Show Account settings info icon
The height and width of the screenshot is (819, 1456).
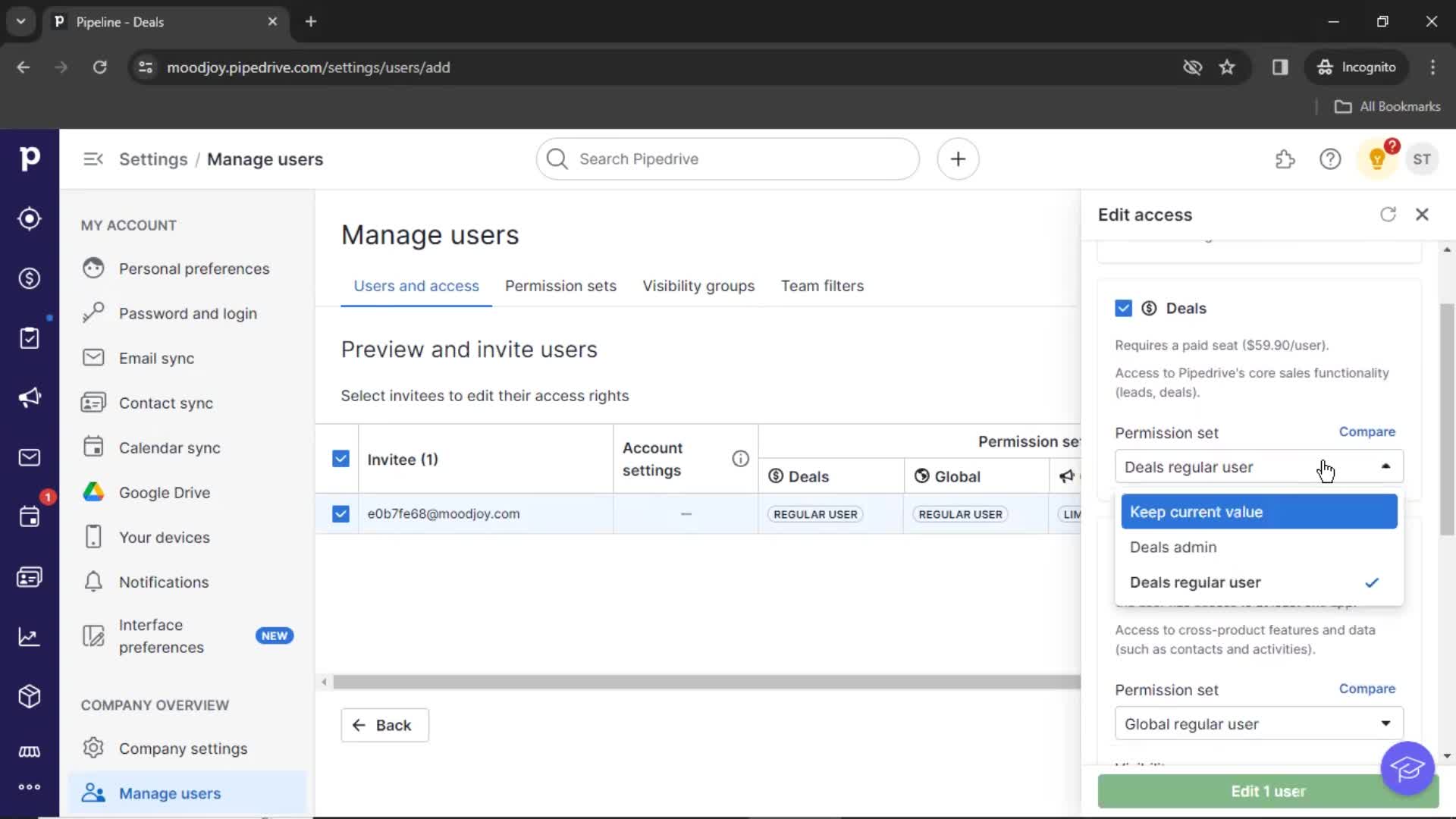(x=740, y=459)
